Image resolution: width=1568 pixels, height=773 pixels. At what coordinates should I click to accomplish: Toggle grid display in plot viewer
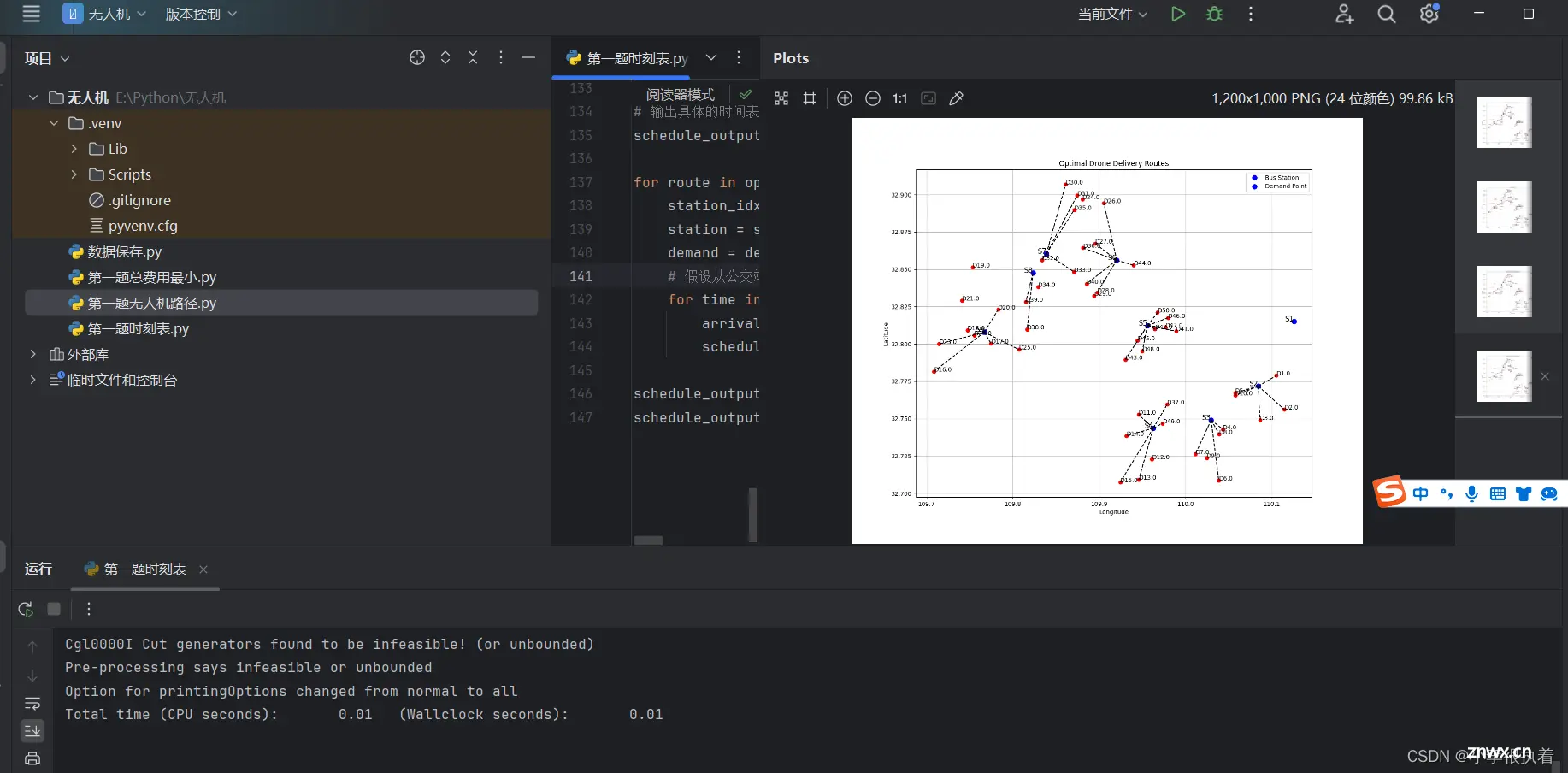point(810,98)
